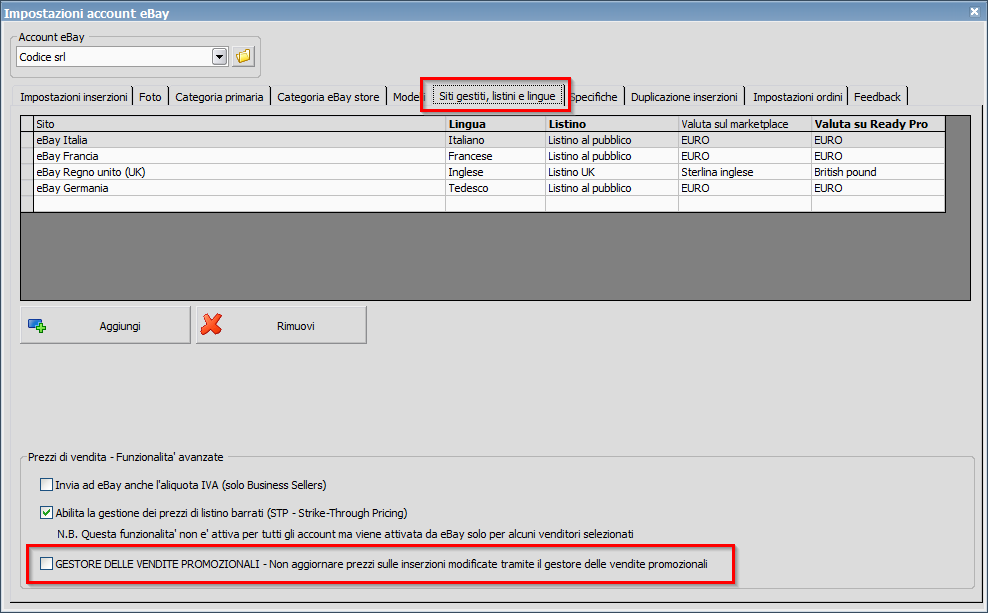Image resolution: width=988 pixels, height=613 pixels.
Task: Select the Categoria primaria tab
Action: (219, 96)
